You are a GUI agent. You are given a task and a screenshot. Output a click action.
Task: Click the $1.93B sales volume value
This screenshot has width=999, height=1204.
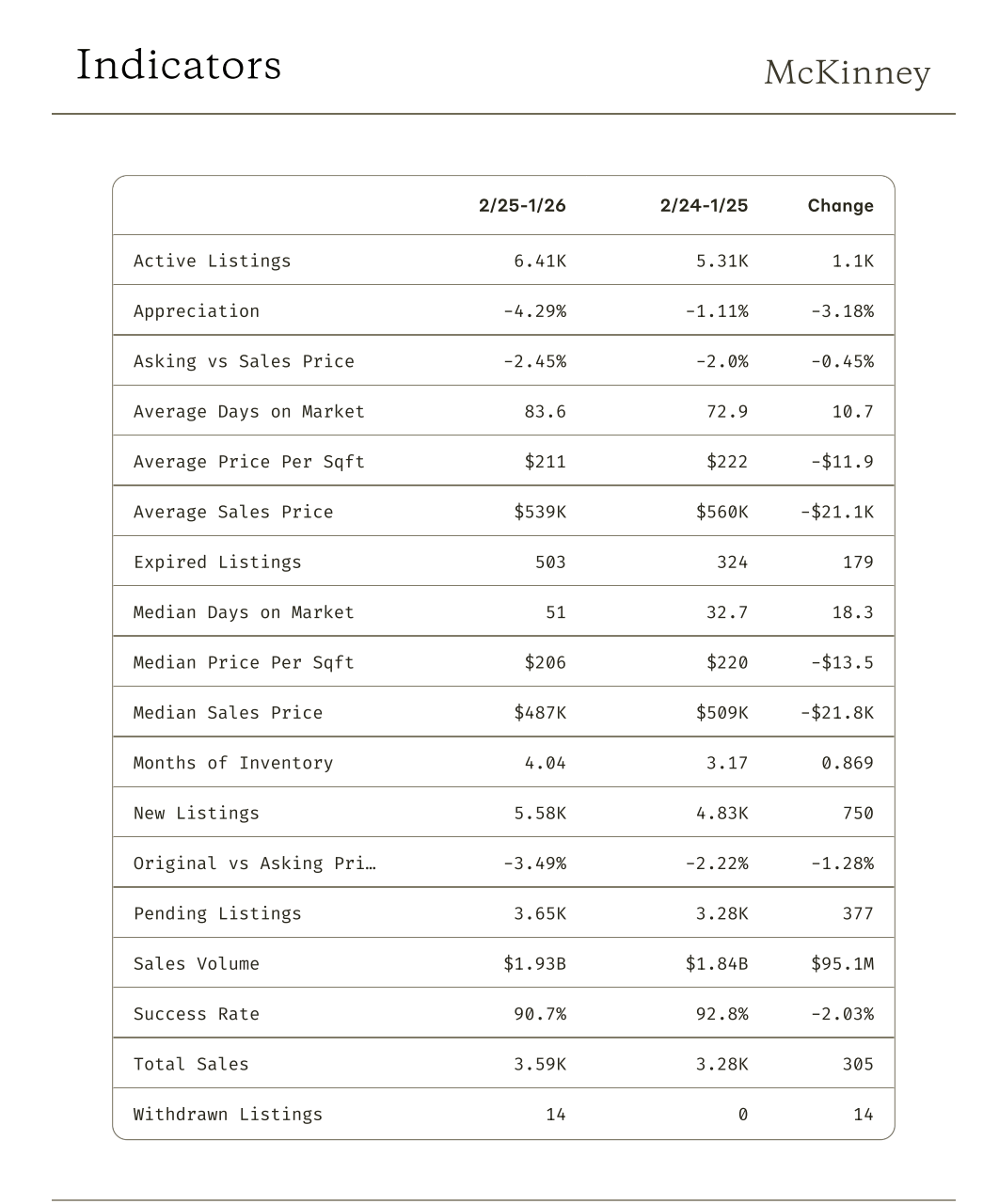point(534,964)
